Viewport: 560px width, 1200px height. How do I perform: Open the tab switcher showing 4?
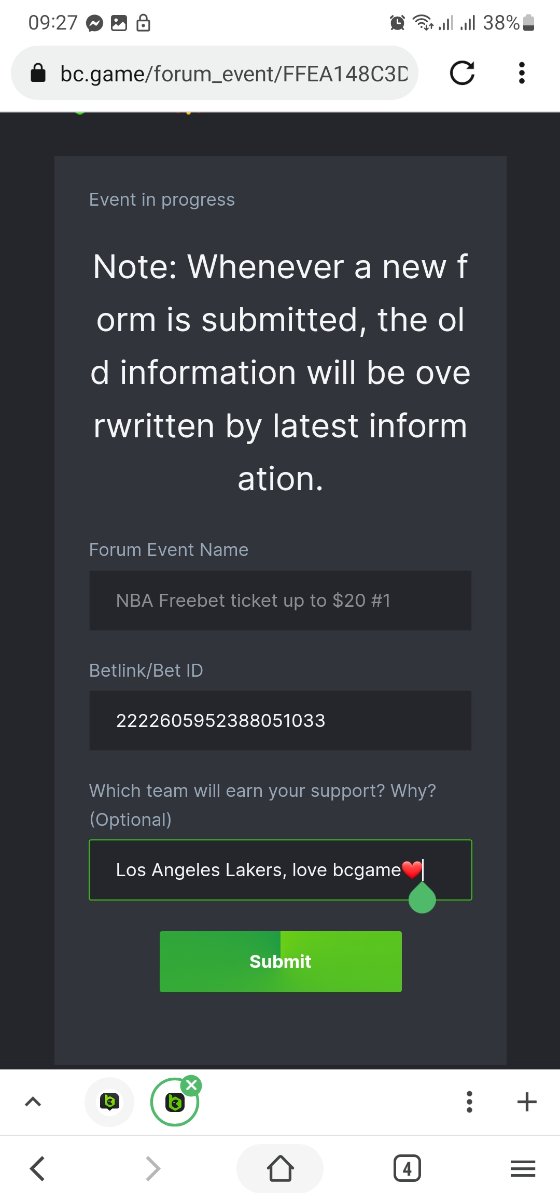pyautogui.click(x=407, y=1167)
